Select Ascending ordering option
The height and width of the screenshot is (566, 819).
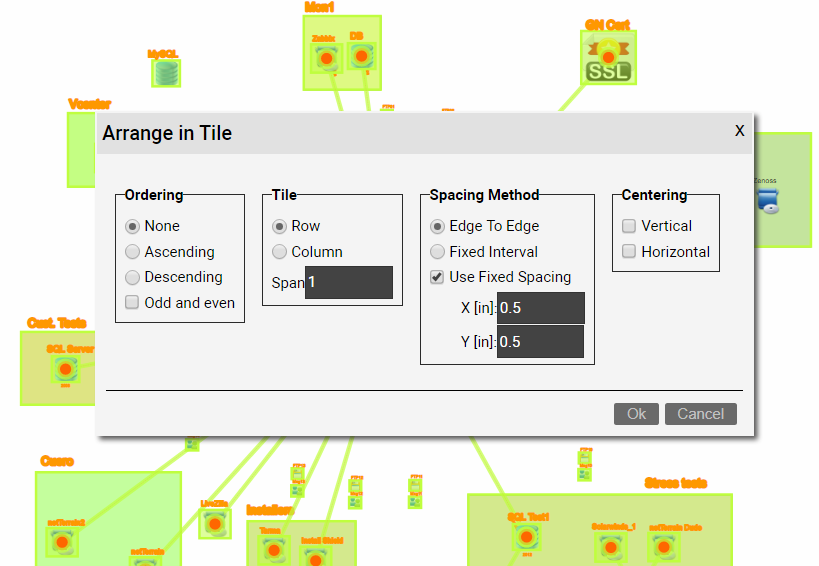(131, 252)
